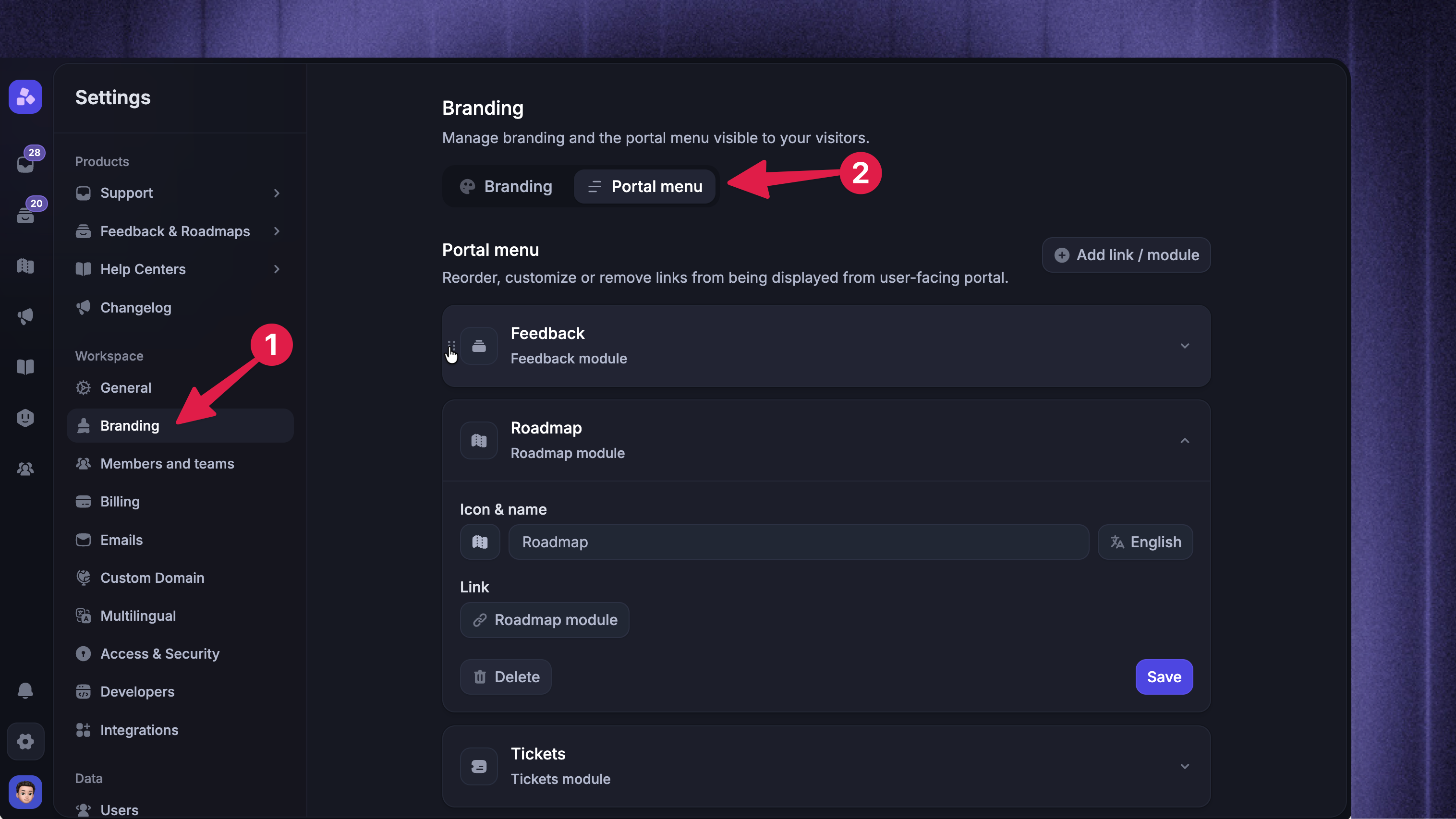Expand the Tickets module chevron

coord(1185,767)
